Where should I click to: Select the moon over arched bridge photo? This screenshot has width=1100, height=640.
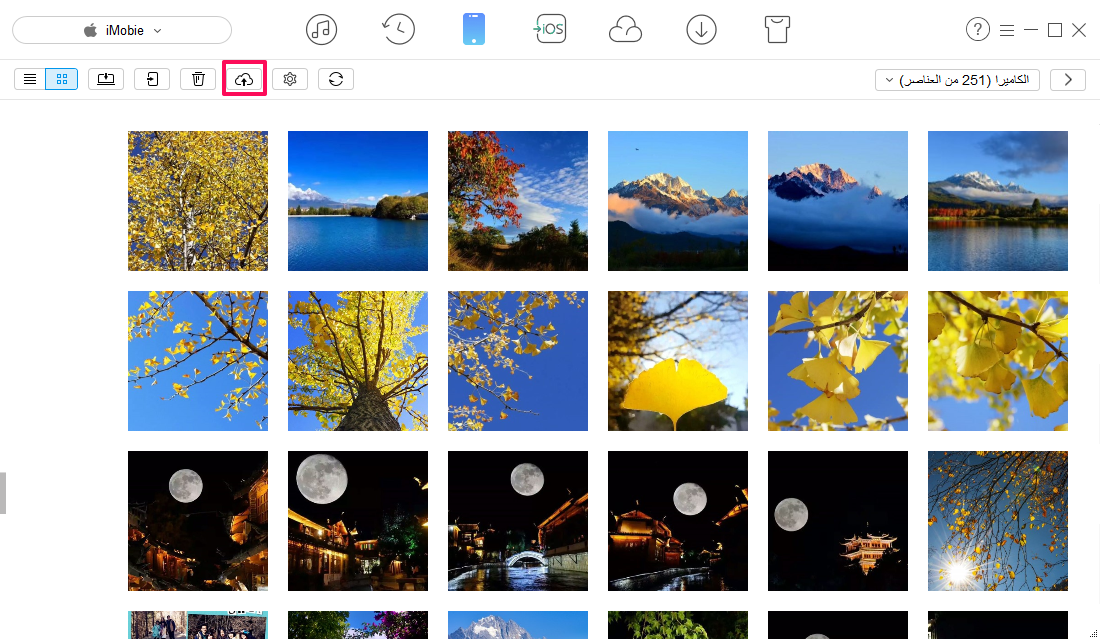[x=518, y=521]
